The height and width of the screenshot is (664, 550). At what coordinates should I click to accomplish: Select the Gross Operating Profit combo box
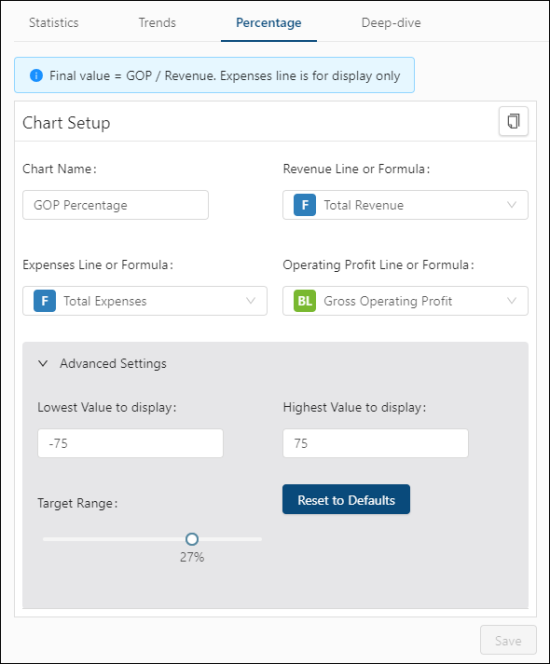[405, 301]
